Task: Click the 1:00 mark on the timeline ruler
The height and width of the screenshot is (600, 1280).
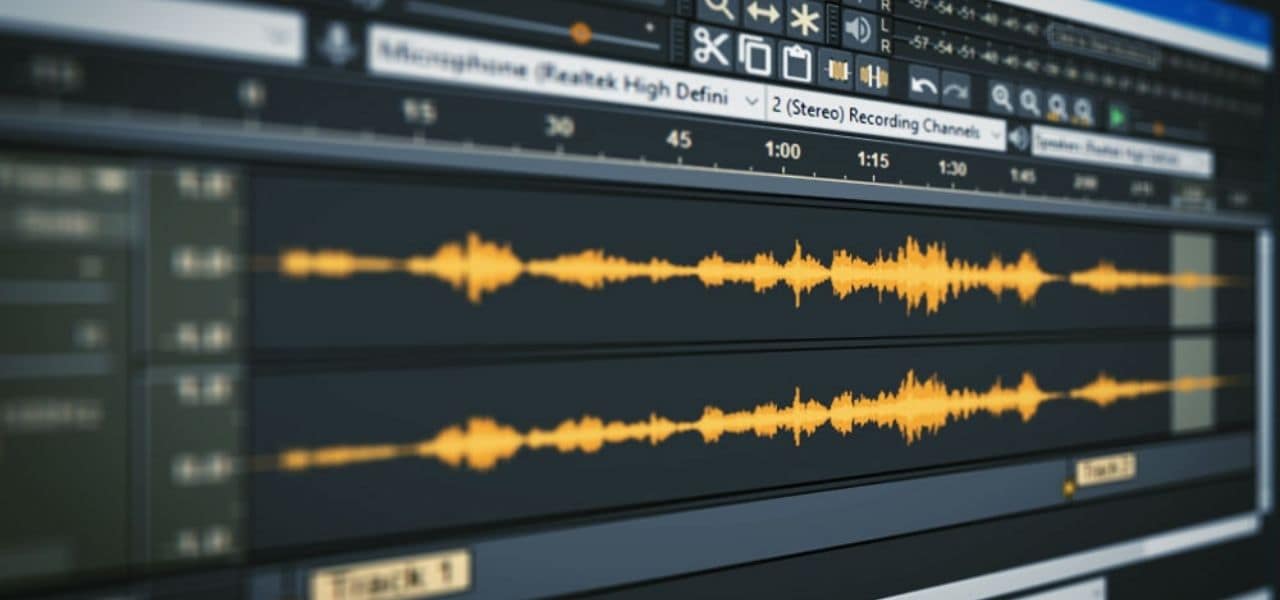Action: (x=782, y=150)
